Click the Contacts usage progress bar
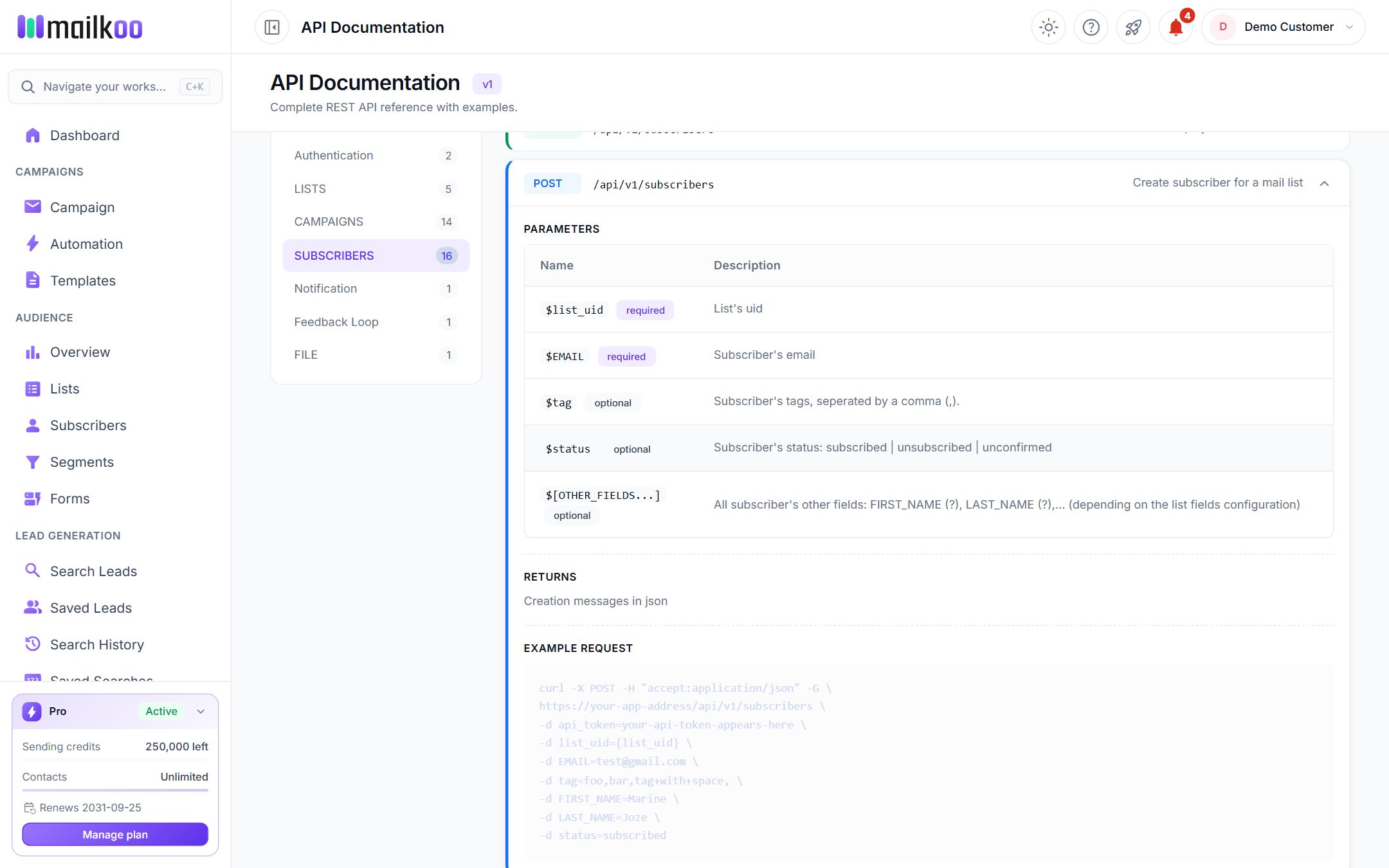This screenshot has width=1389, height=868. coord(115,790)
